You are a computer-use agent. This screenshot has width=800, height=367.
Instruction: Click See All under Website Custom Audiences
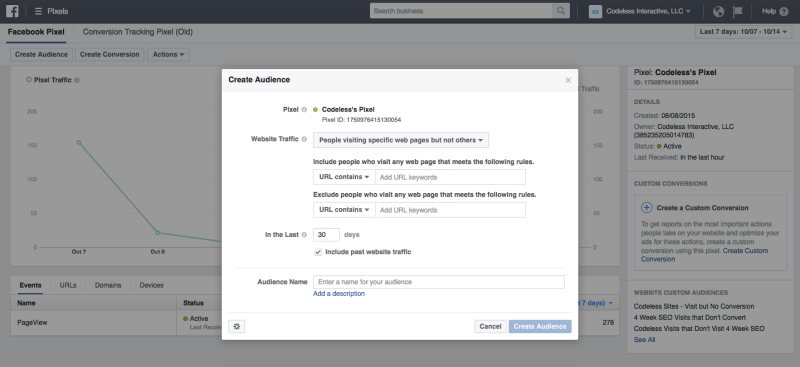(644, 340)
